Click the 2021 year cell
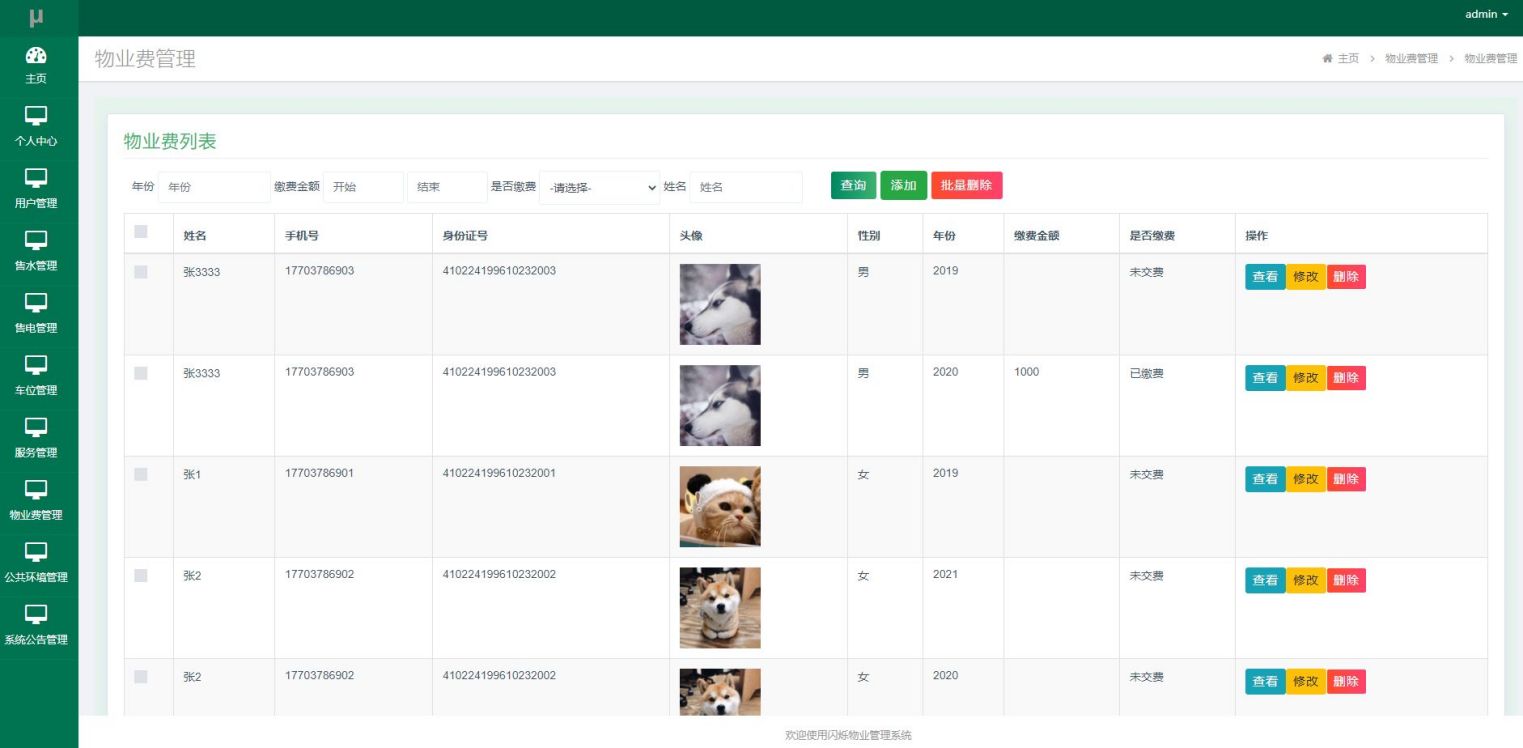This screenshot has height=748, width=1523. [x=945, y=574]
